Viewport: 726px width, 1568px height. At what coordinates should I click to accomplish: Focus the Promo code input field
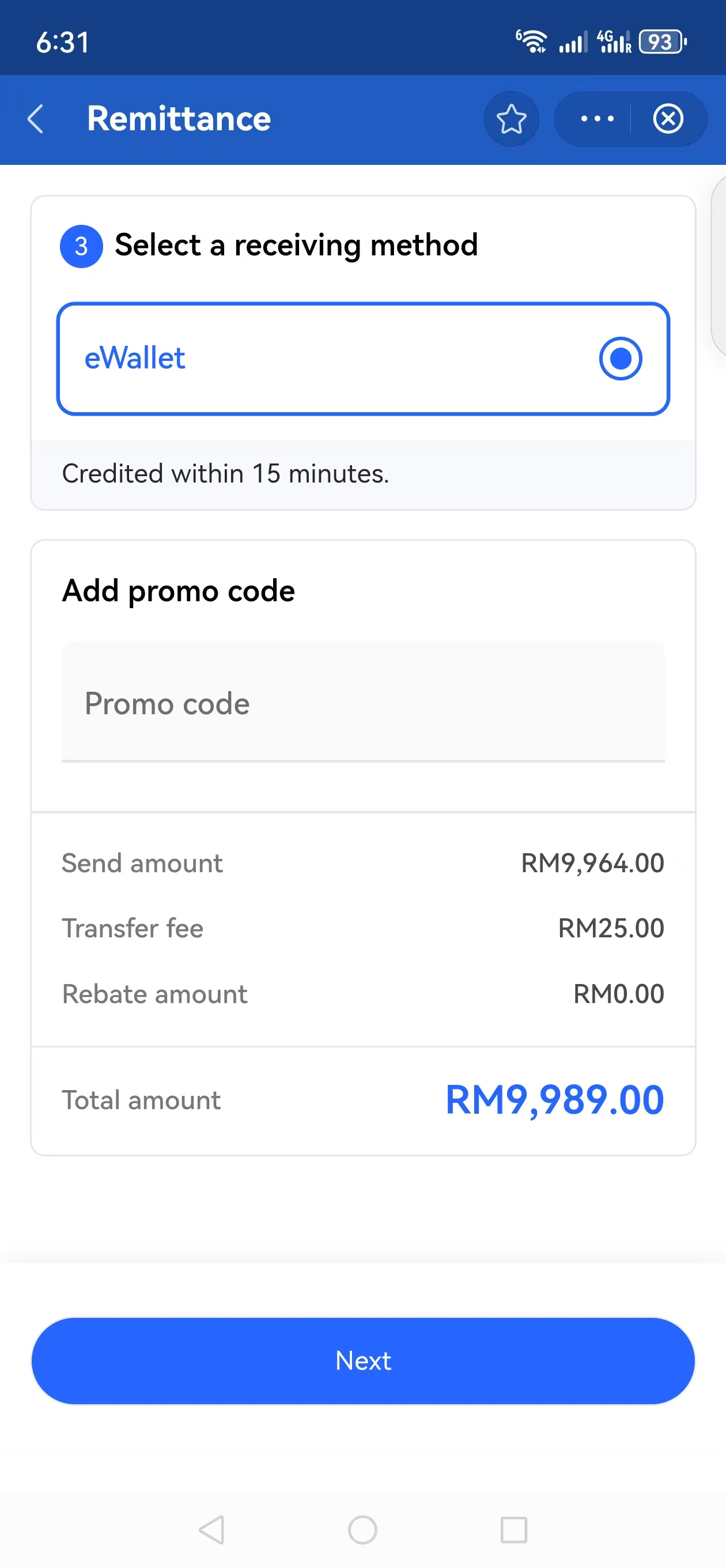click(362, 703)
